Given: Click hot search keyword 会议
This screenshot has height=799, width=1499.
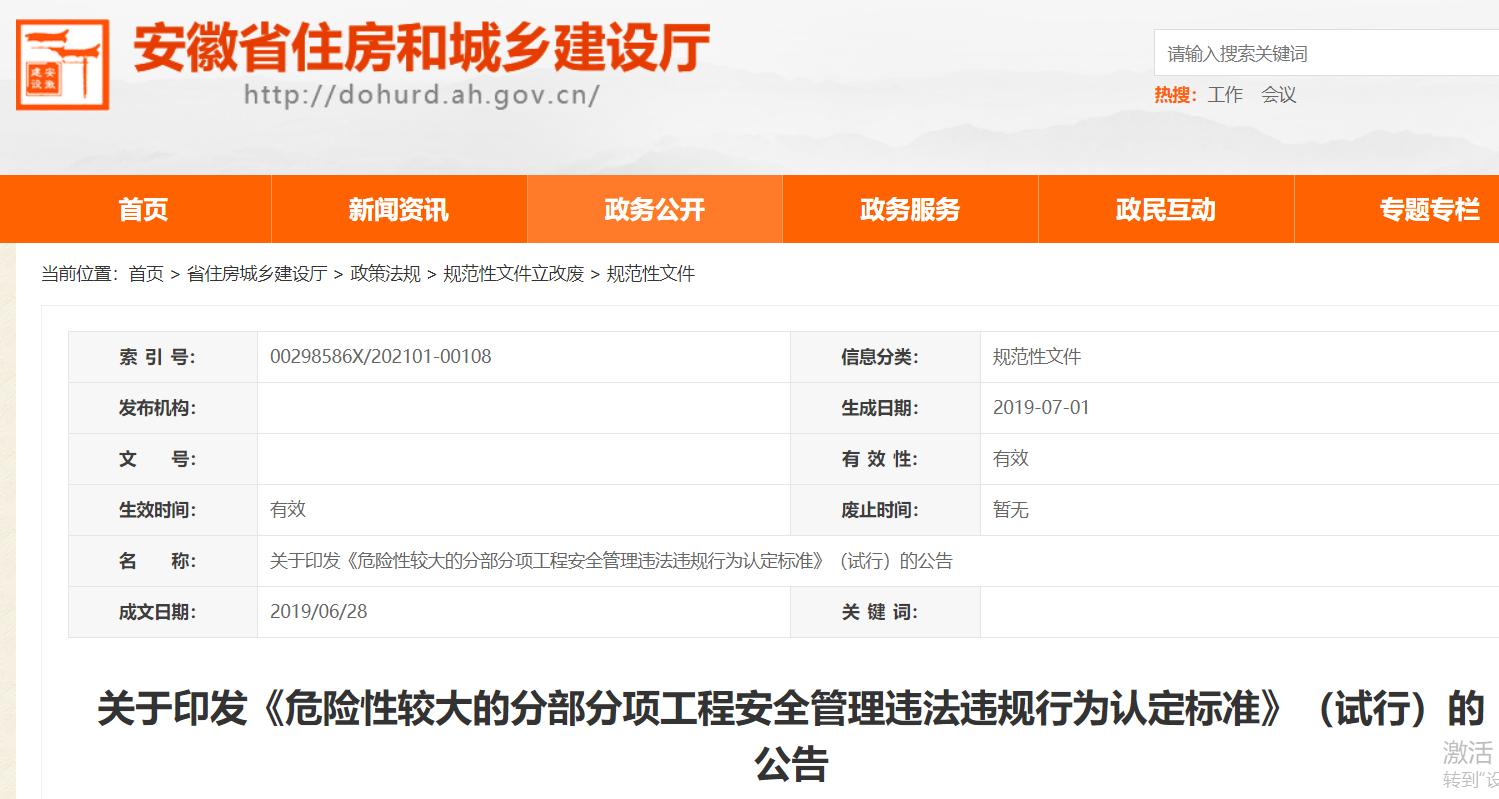Looking at the screenshot, I should [x=1277, y=95].
